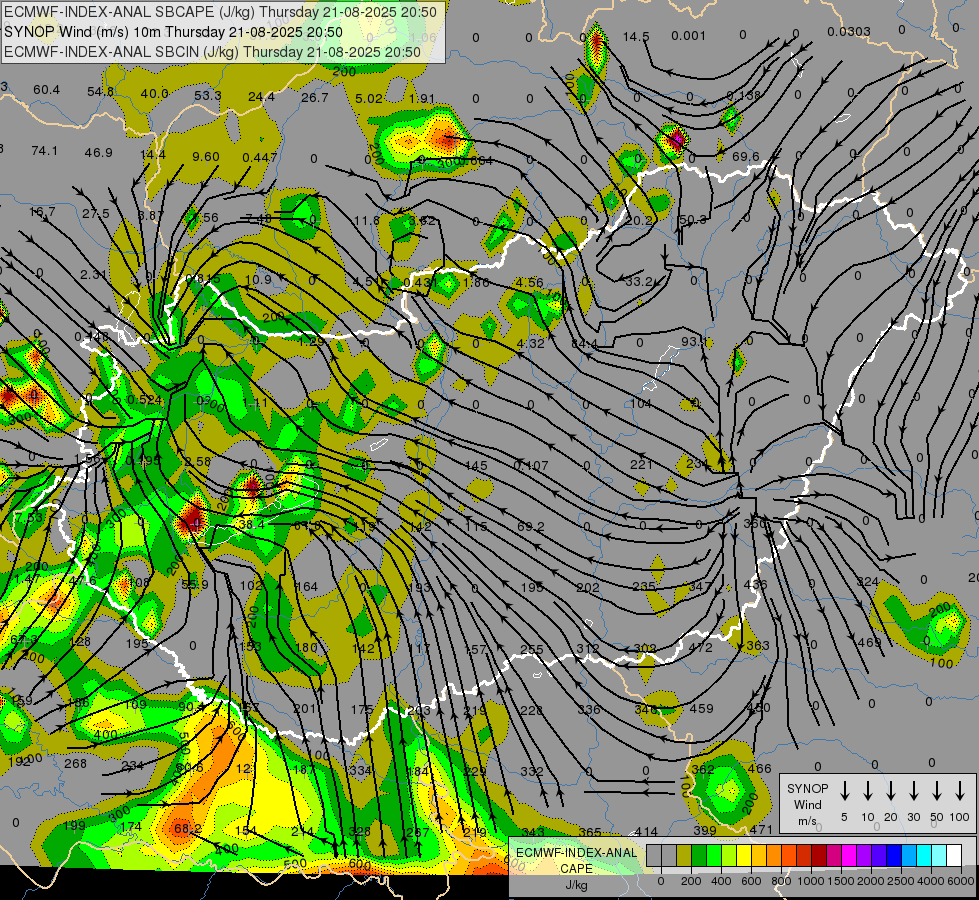Screen dimensions: 979x900
Task: Click the map value '26.7'
Action: (315, 97)
